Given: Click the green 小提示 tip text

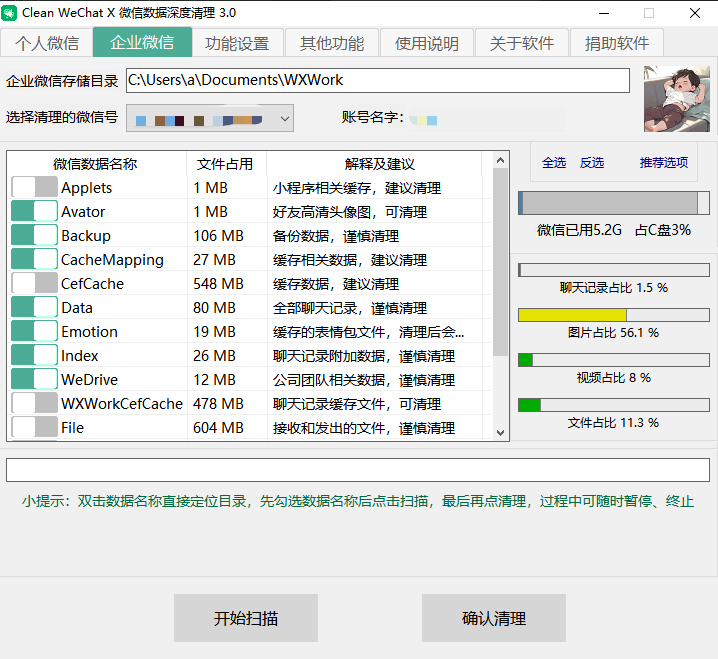Looking at the screenshot, I should (358, 501).
